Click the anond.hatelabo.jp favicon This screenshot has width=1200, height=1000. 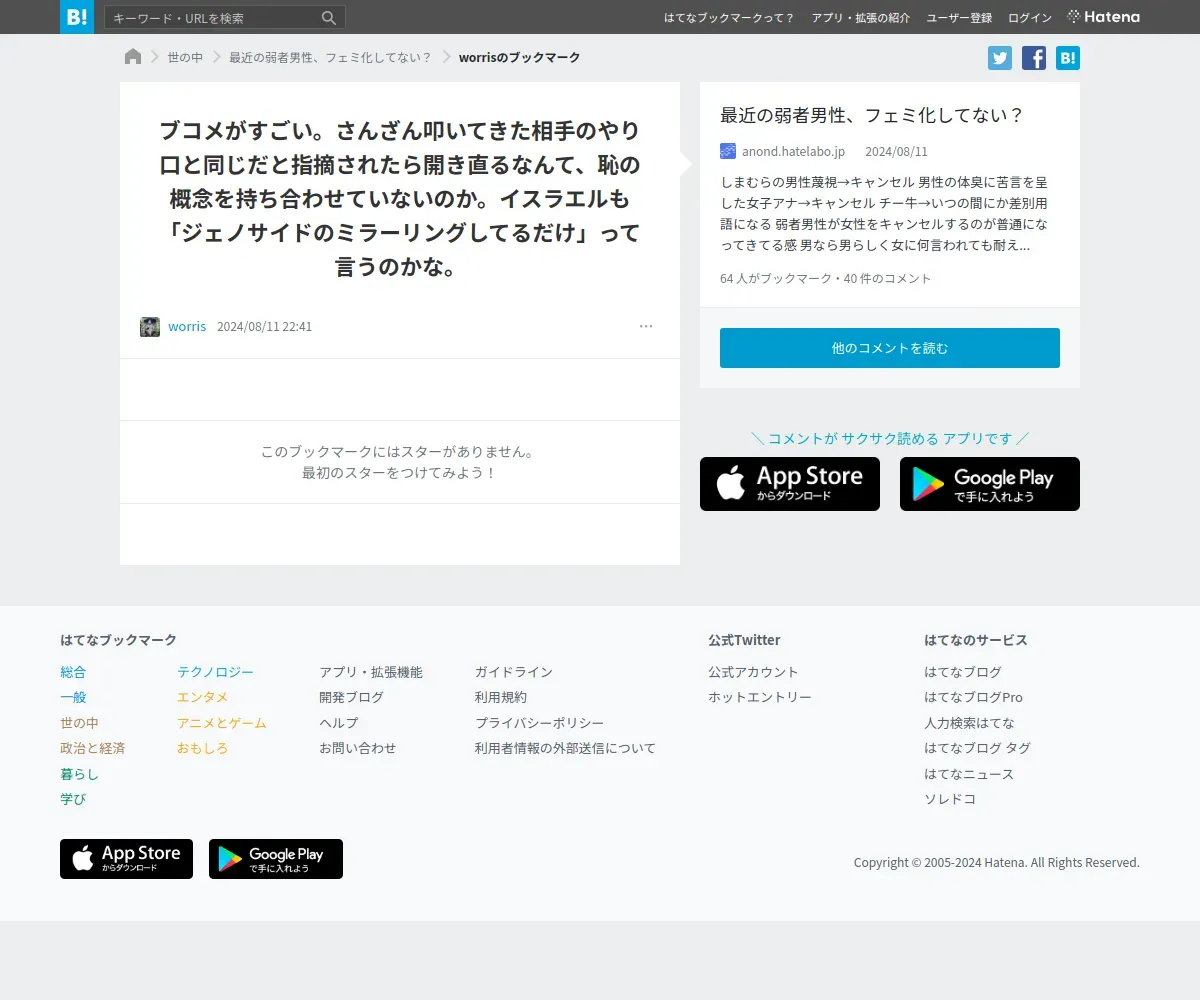[728, 151]
